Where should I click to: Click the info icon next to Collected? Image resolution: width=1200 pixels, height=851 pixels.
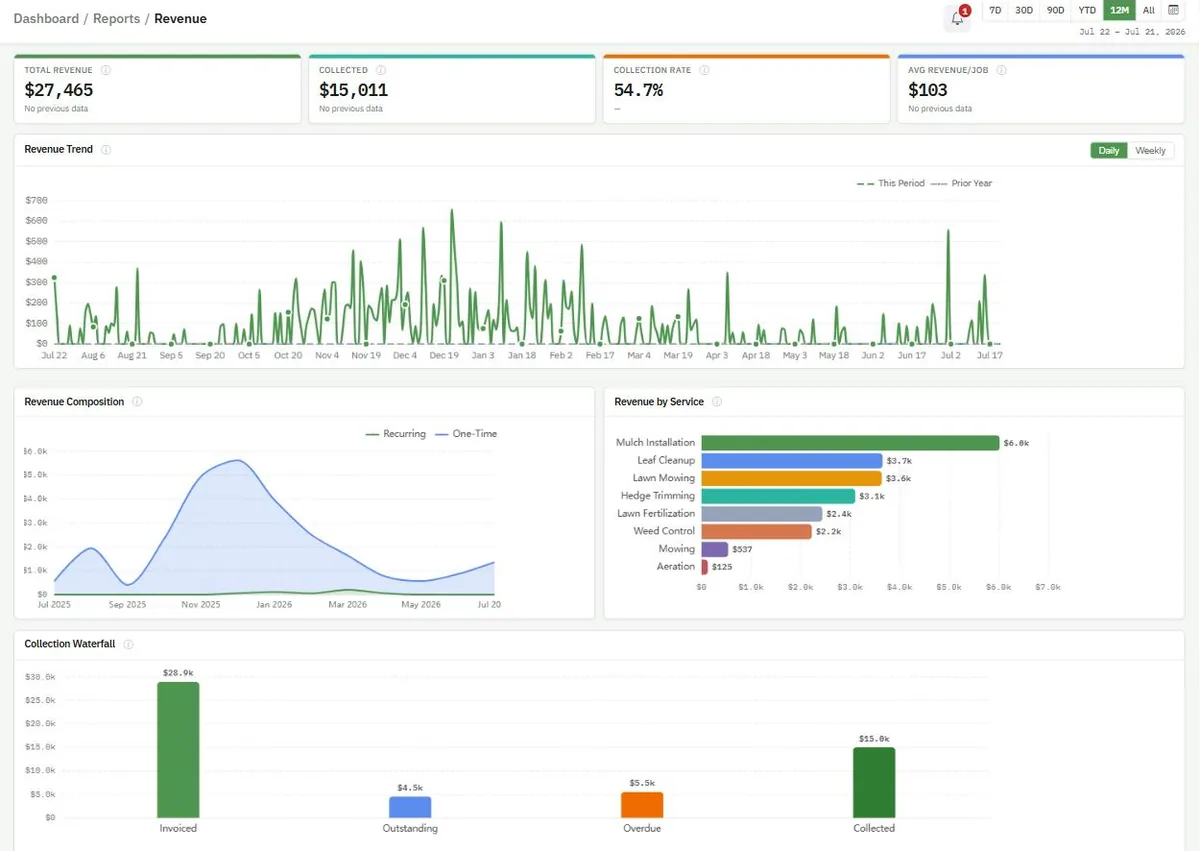pos(382,71)
